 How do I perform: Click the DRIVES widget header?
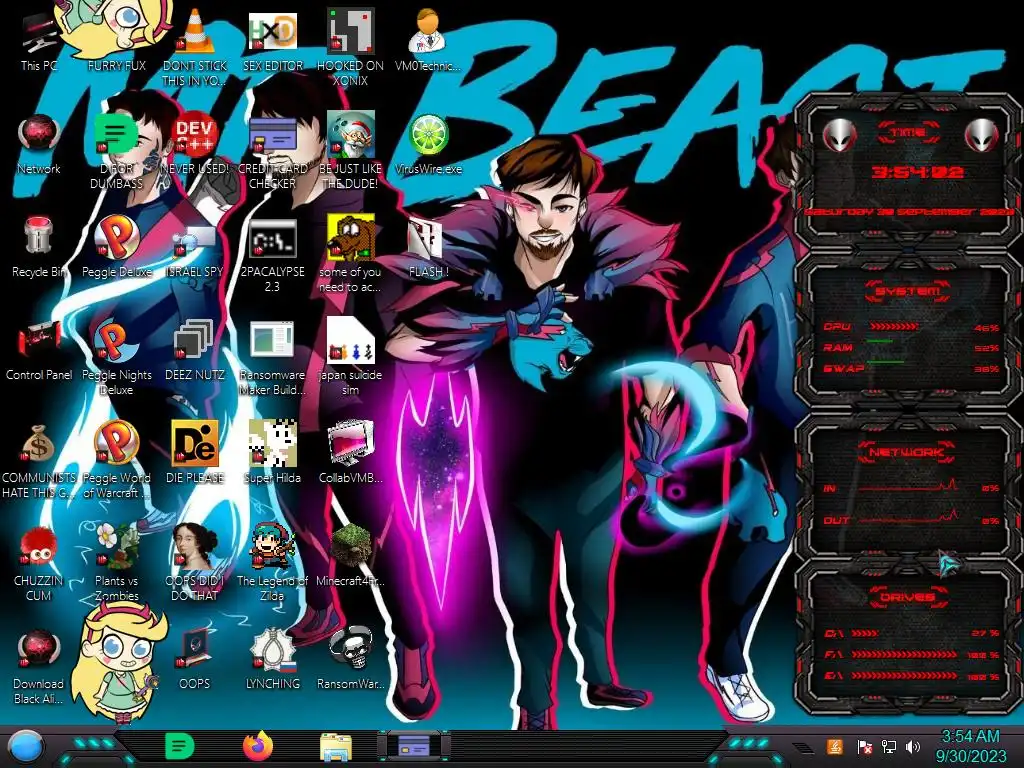click(x=908, y=597)
